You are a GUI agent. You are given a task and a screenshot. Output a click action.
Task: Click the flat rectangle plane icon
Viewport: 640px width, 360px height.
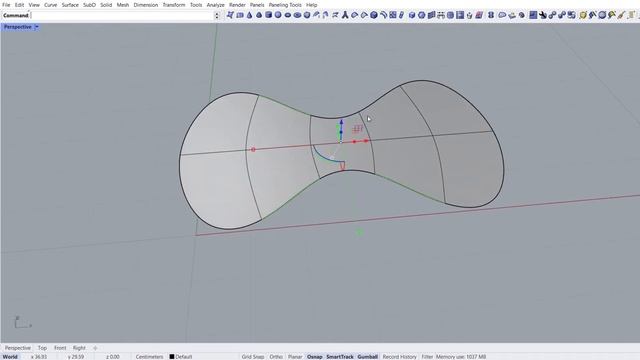point(240,15)
